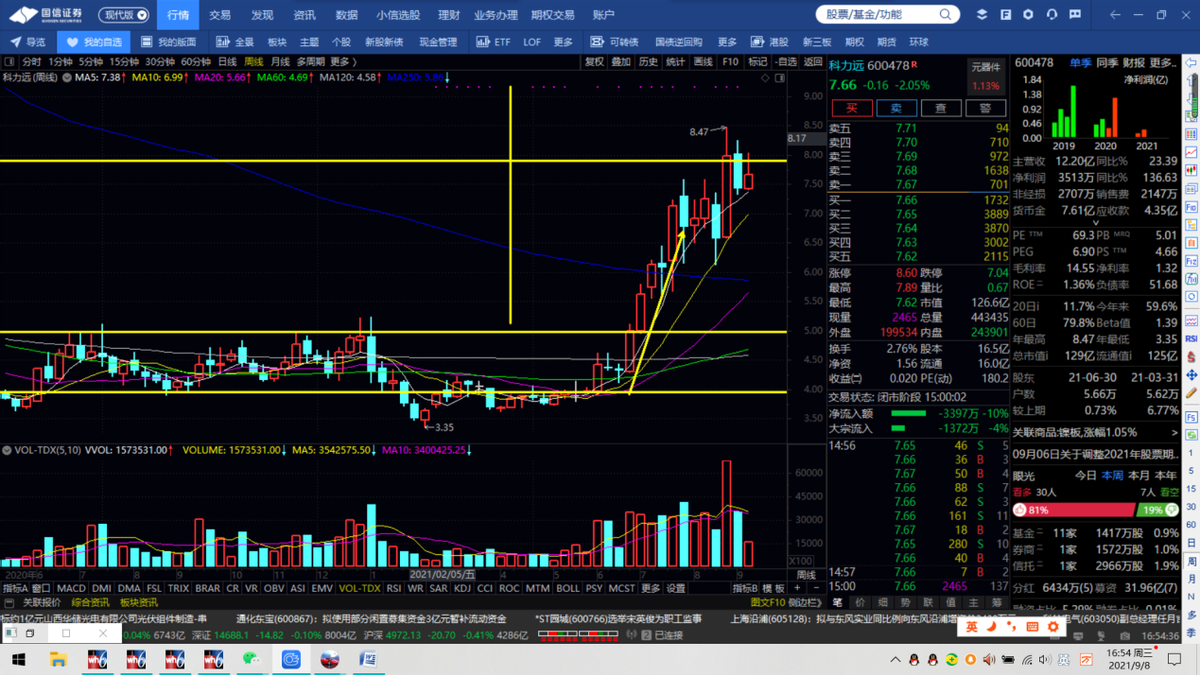Click the blue 卖 sell button

click(x=896, y=108)
